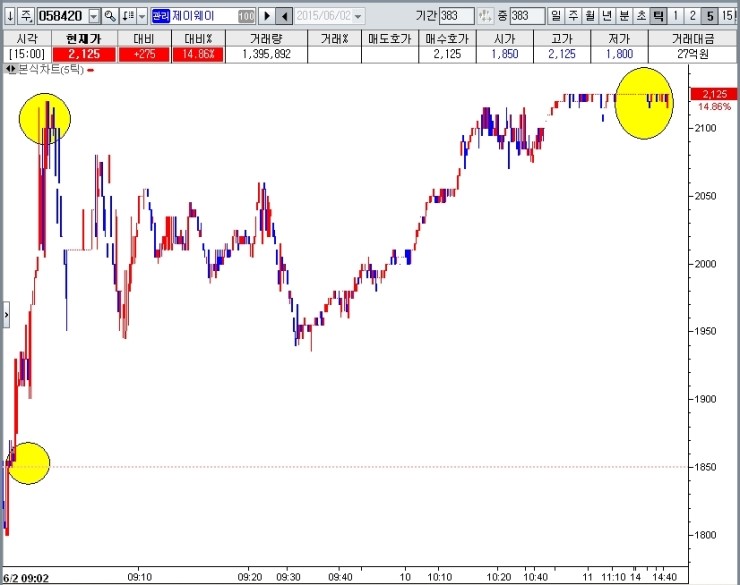This screenshot has width=740, height=585.
Task: Click the red dash marker after chart title
Action: coord(90,71)
